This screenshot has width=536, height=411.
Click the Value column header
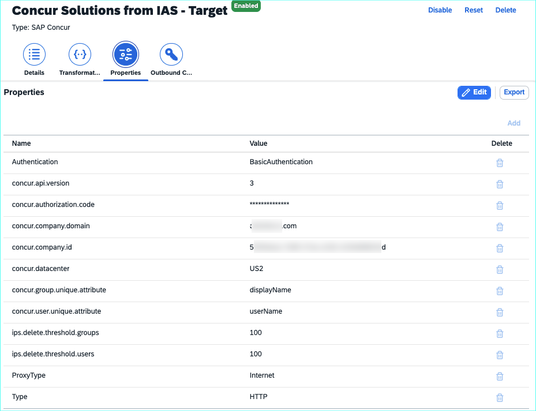click(258, 143)
